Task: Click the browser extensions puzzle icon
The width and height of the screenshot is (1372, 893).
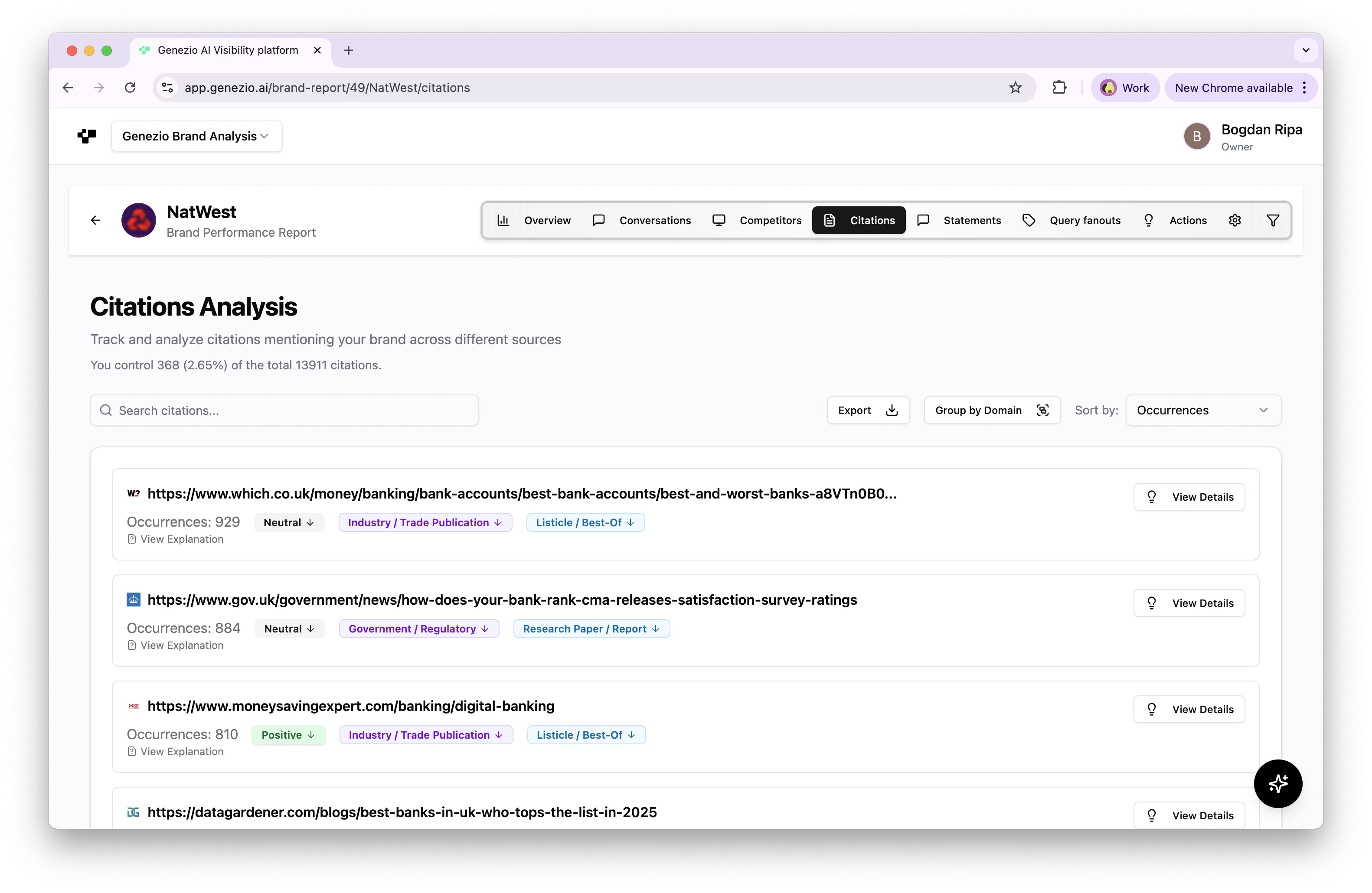Action: (x=1060, y=88)
